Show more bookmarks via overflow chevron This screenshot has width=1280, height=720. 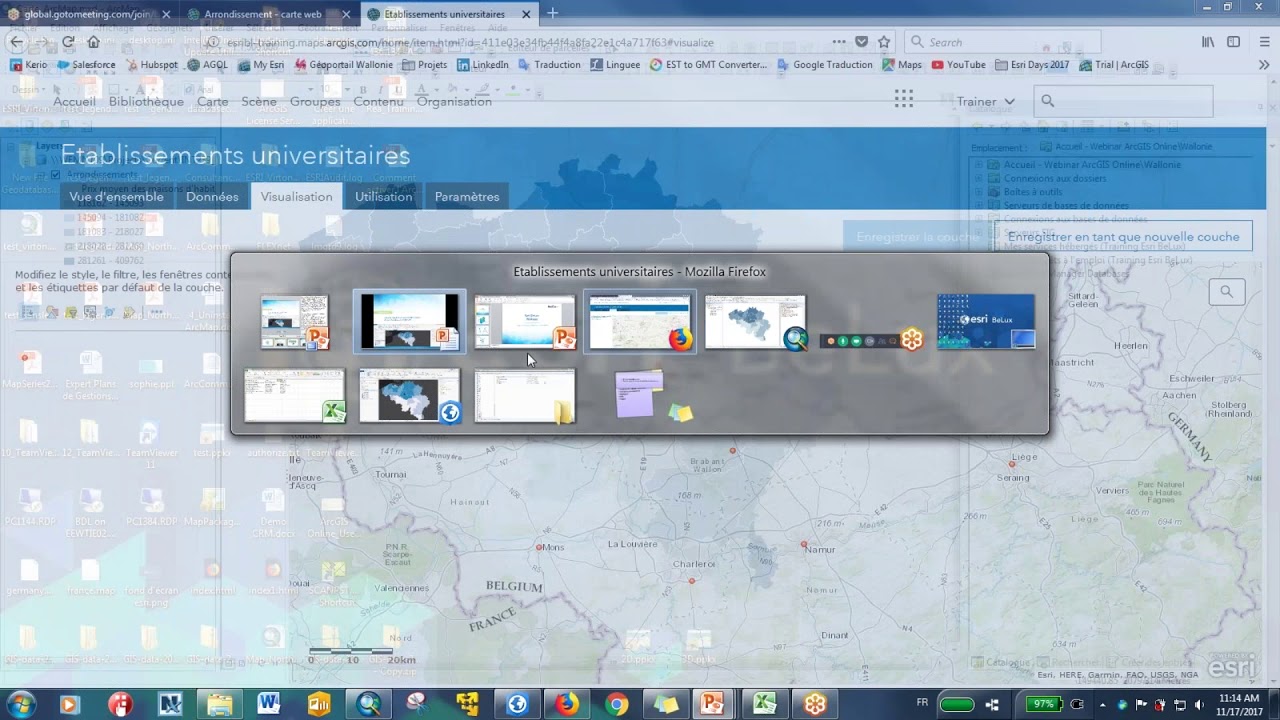(x=1264, y=65)
